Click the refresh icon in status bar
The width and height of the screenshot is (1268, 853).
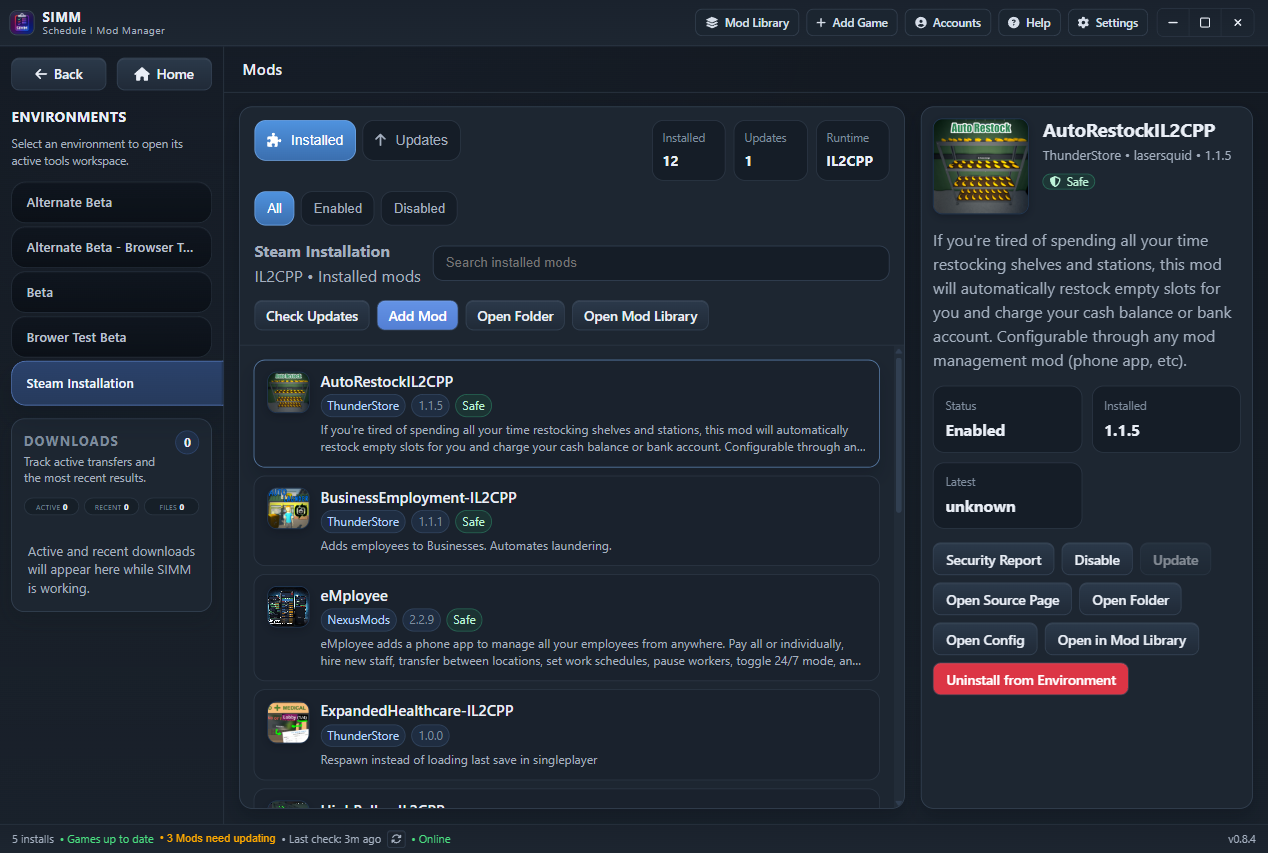(x=397, y=839)
